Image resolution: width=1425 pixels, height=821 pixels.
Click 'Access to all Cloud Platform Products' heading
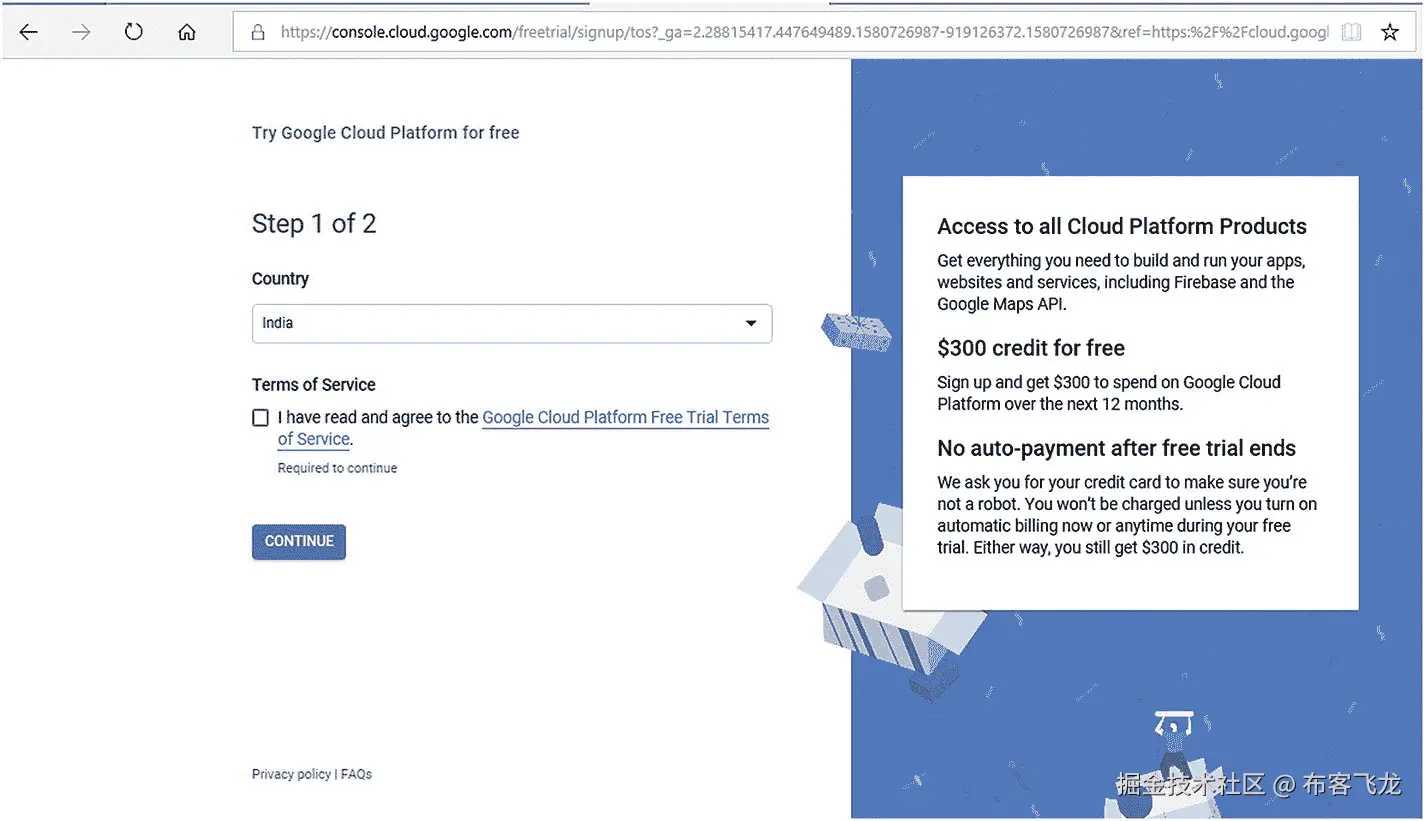1122,226
